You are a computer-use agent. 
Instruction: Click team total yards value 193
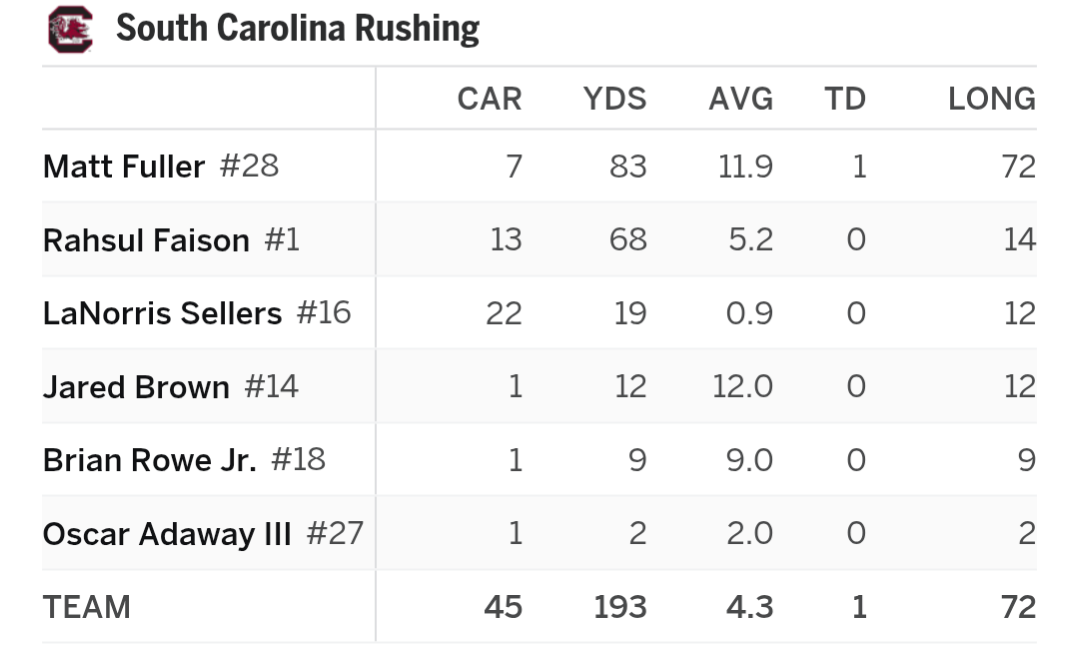620,607
